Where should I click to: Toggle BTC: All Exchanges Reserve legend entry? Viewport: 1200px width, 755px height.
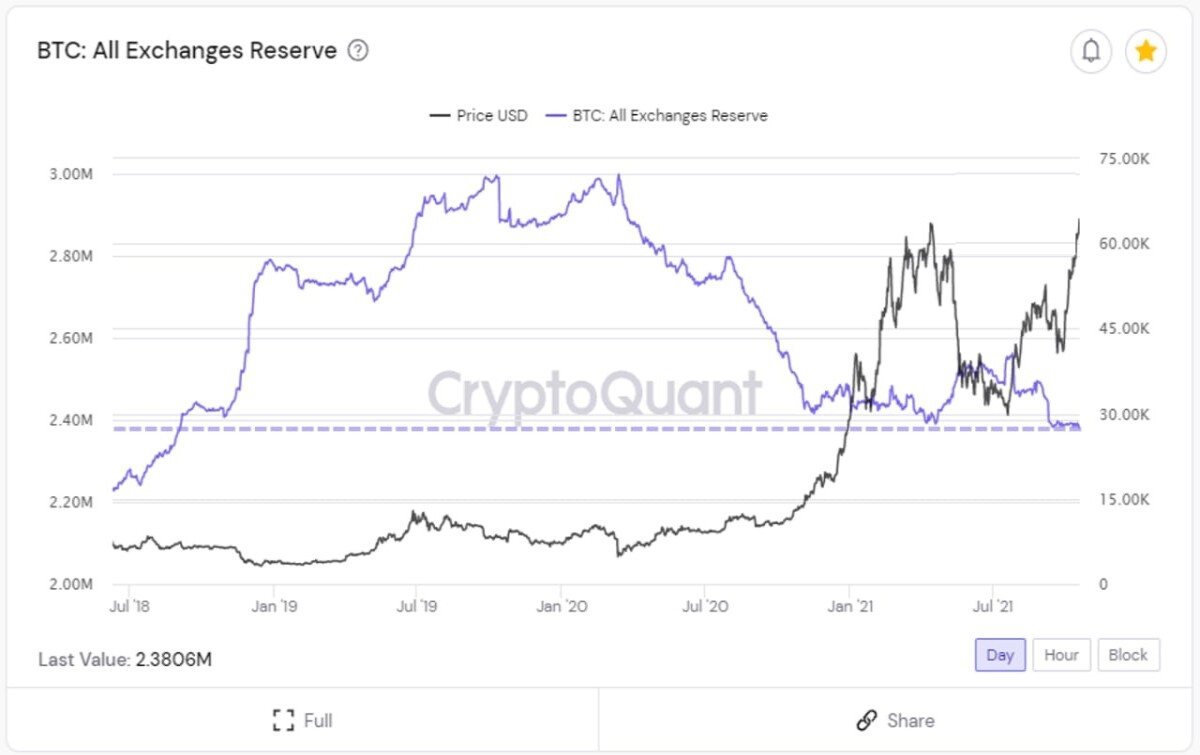(x=657, y=115)
